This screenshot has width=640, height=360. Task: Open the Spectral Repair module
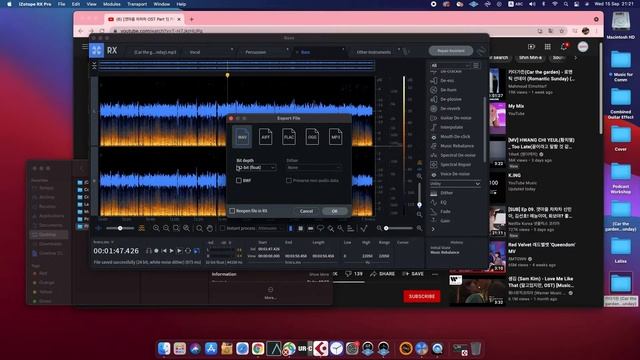455,164
